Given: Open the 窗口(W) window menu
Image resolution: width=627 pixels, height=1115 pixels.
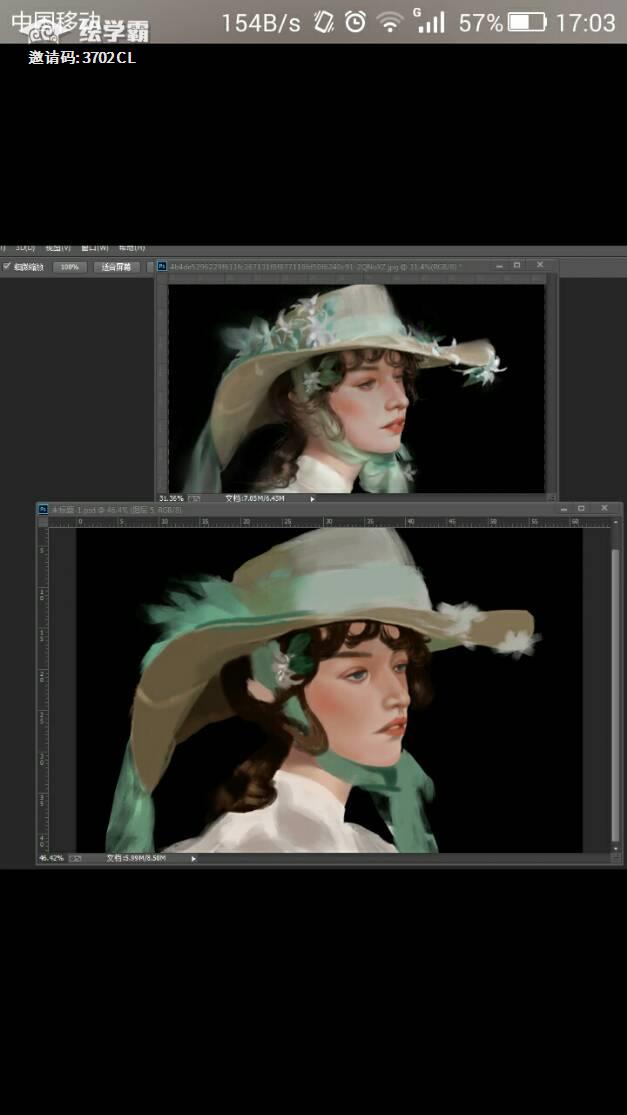Looking at the screenshot, I should (95, 248).
